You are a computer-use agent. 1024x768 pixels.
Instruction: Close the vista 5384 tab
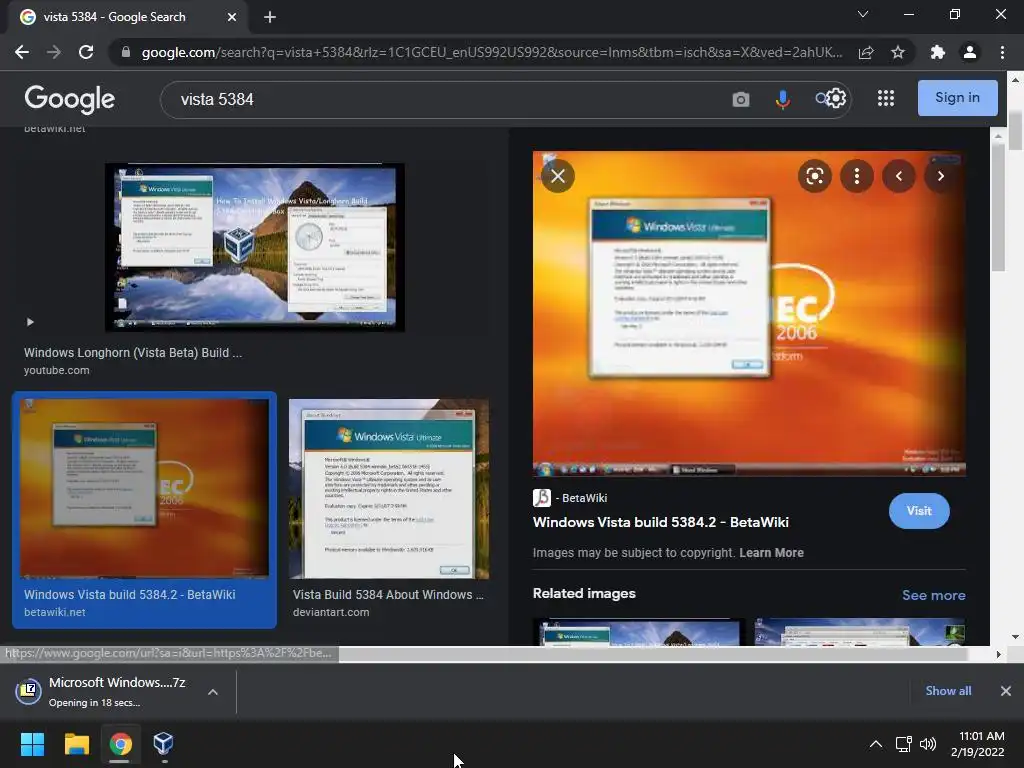(x=232, y=17)
